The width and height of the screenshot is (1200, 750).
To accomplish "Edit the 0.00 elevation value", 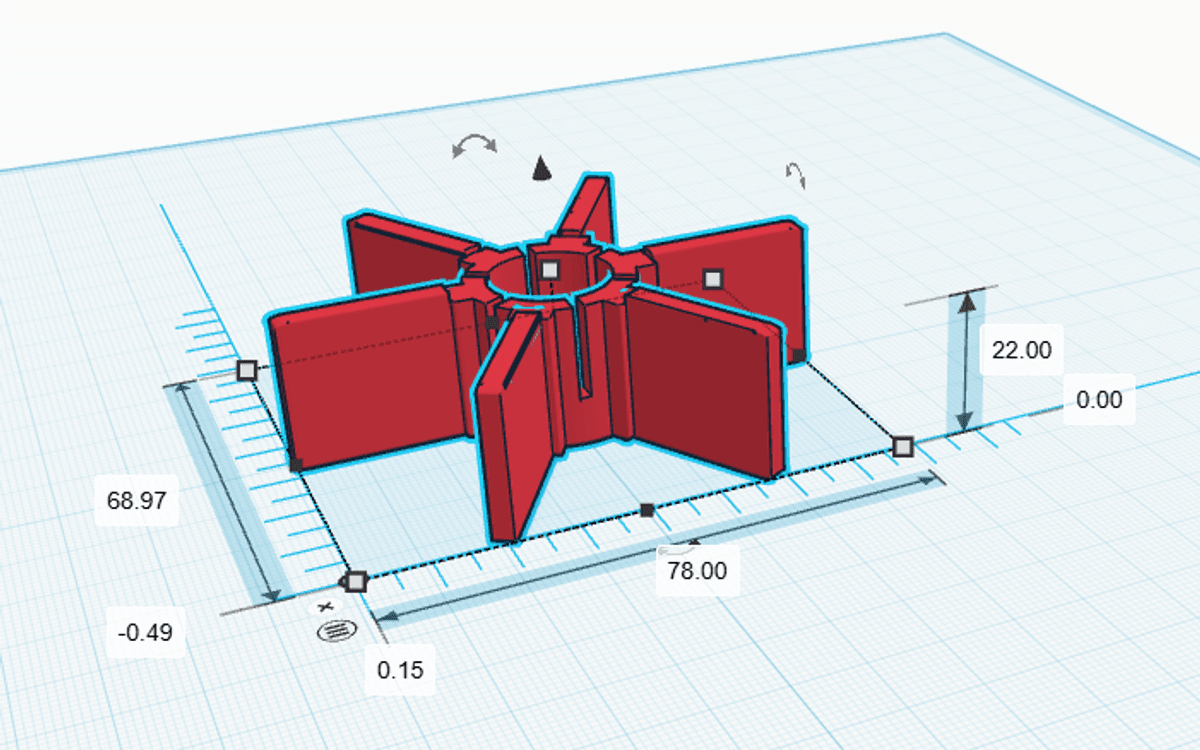I will (1099, 400).
